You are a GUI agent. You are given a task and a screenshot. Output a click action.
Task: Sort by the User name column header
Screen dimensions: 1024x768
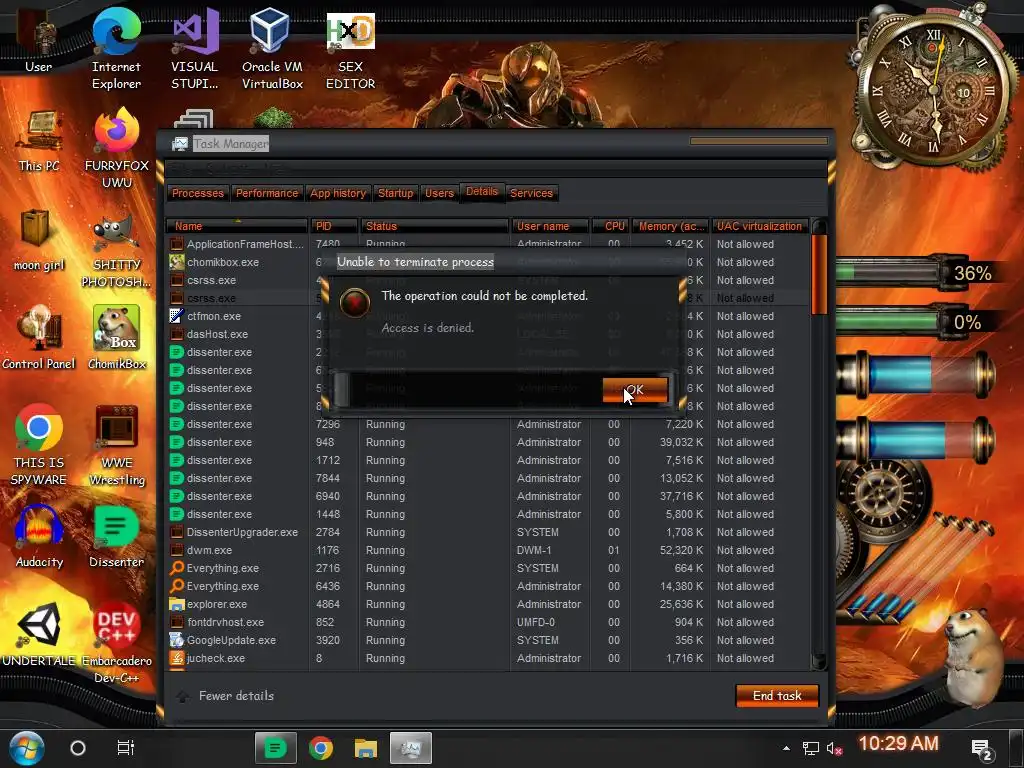[x=551, y=226]
